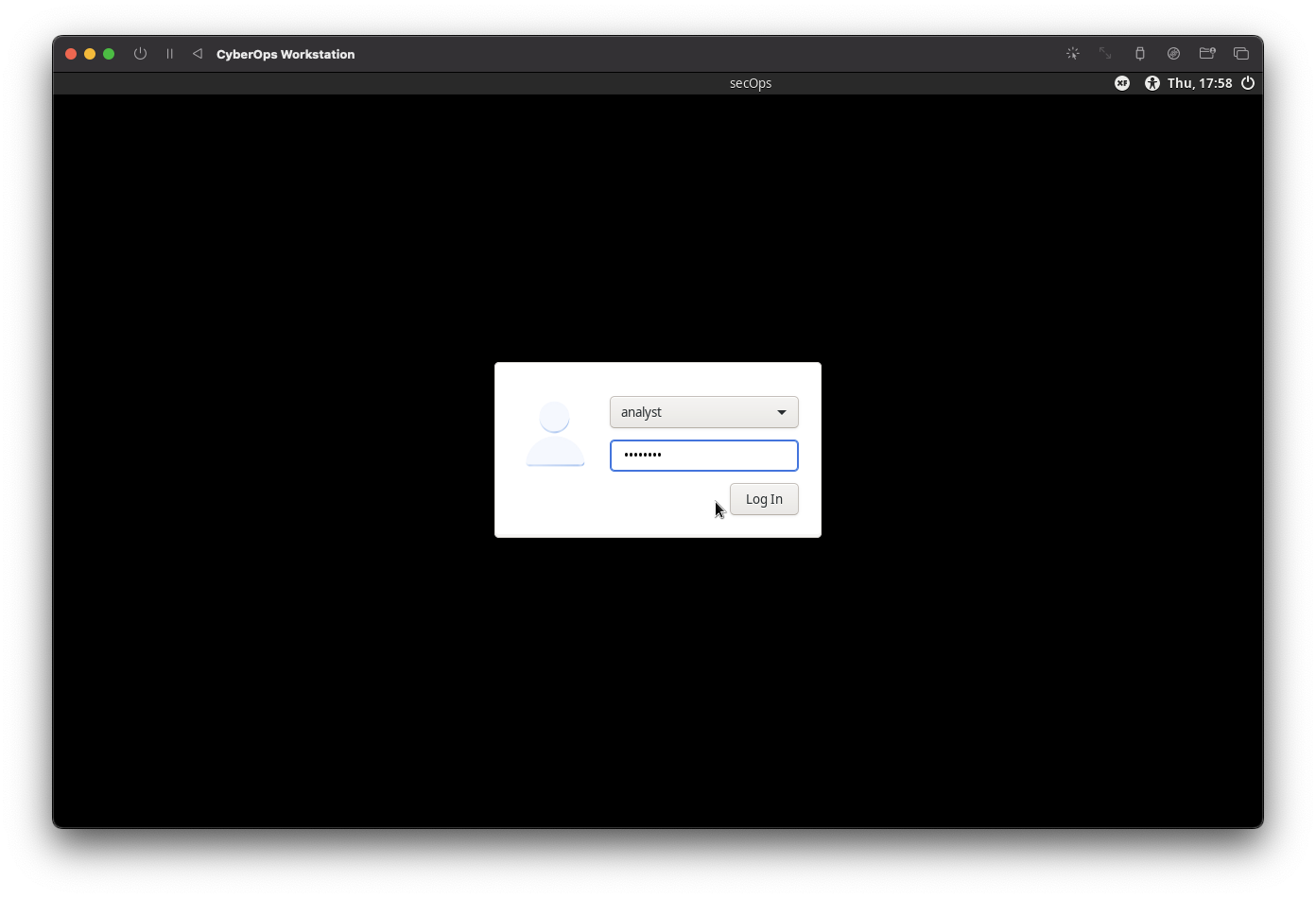
Task: Open the guest panel power menu icon
Action: click(x=1248, y=83)
